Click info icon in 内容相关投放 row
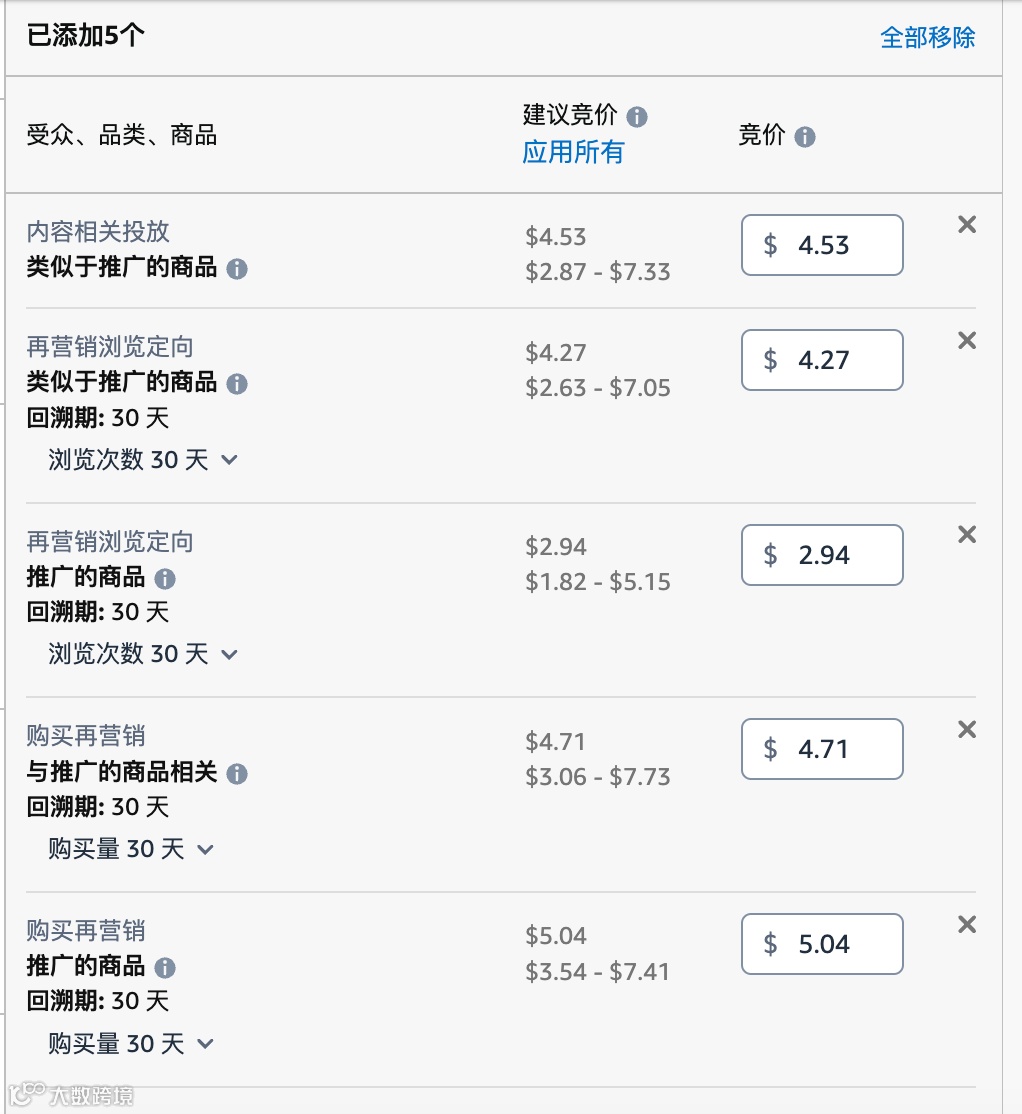 pos(237,269)
